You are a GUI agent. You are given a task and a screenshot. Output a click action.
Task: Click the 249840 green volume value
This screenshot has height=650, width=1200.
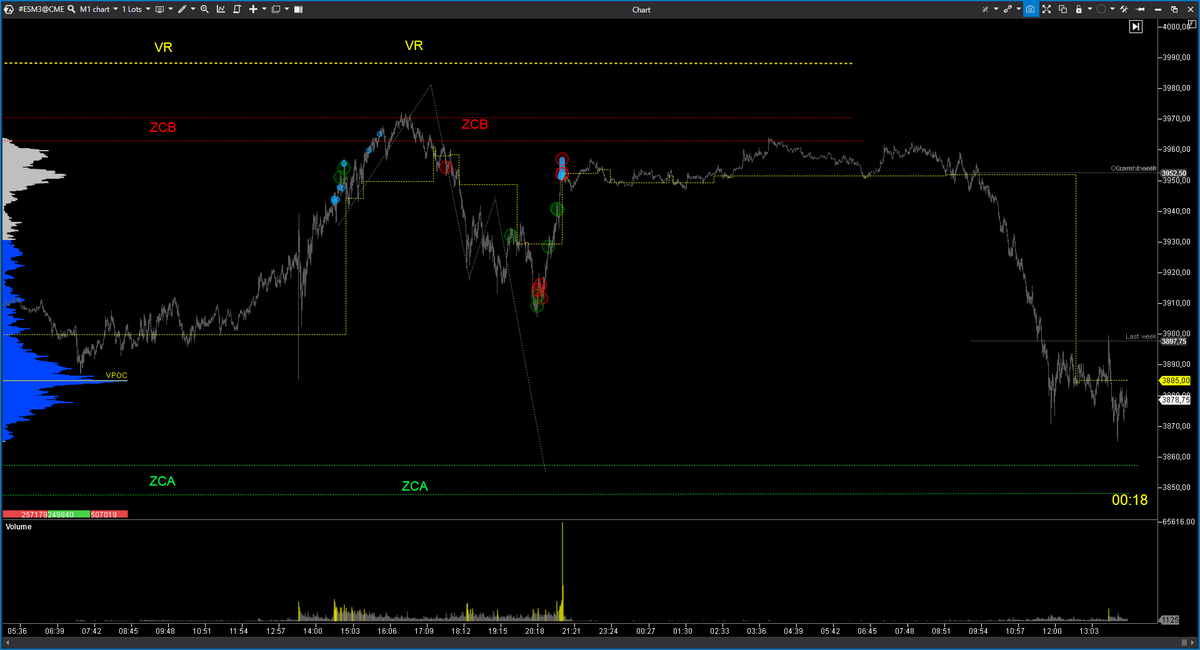61,515
